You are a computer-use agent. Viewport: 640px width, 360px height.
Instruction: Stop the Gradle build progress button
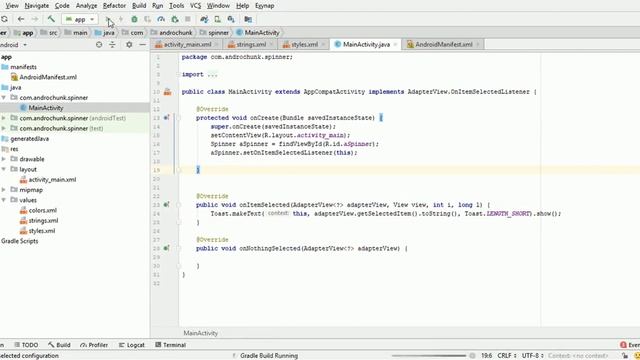point(472,356)
